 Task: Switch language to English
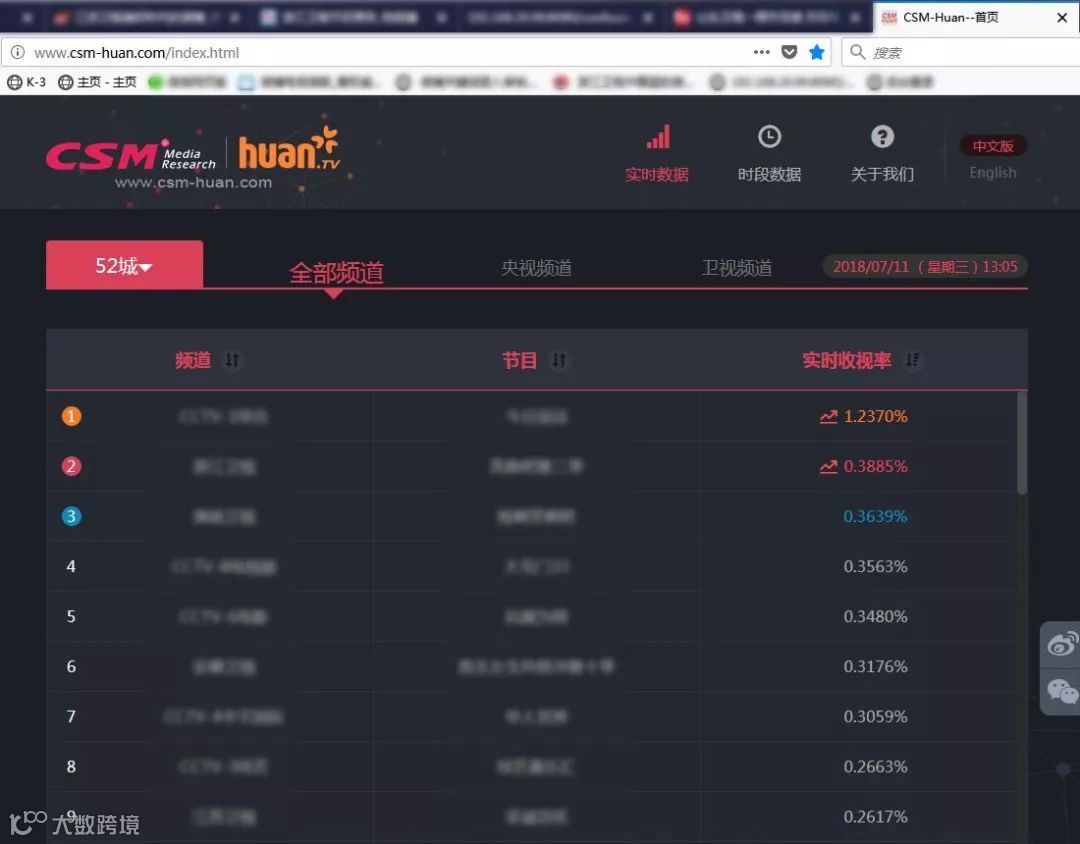tap(993, 173)
